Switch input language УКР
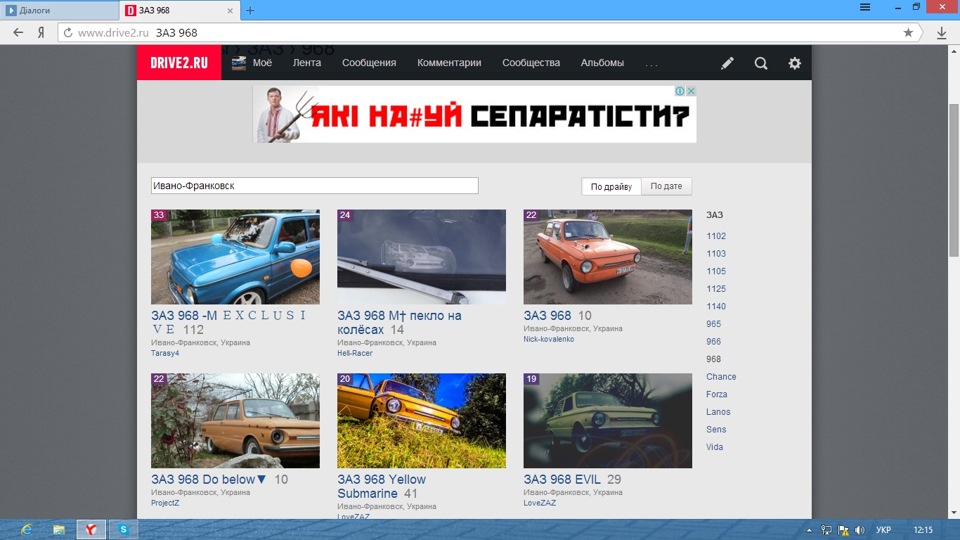Screen dimensions: 960x540 click(883, 530)
